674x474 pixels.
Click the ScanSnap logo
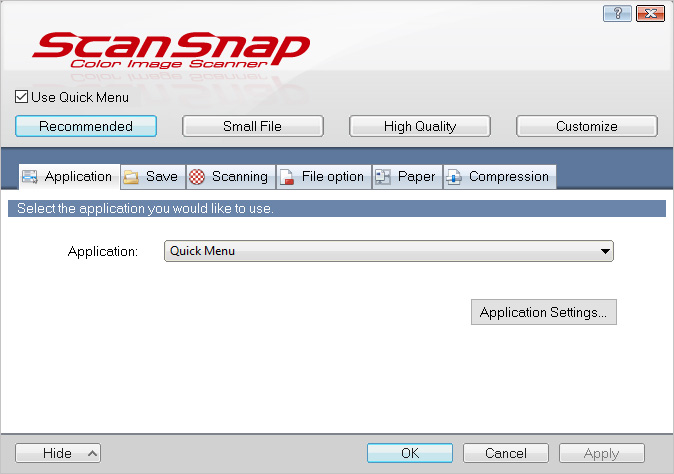(x=171, y=50)
